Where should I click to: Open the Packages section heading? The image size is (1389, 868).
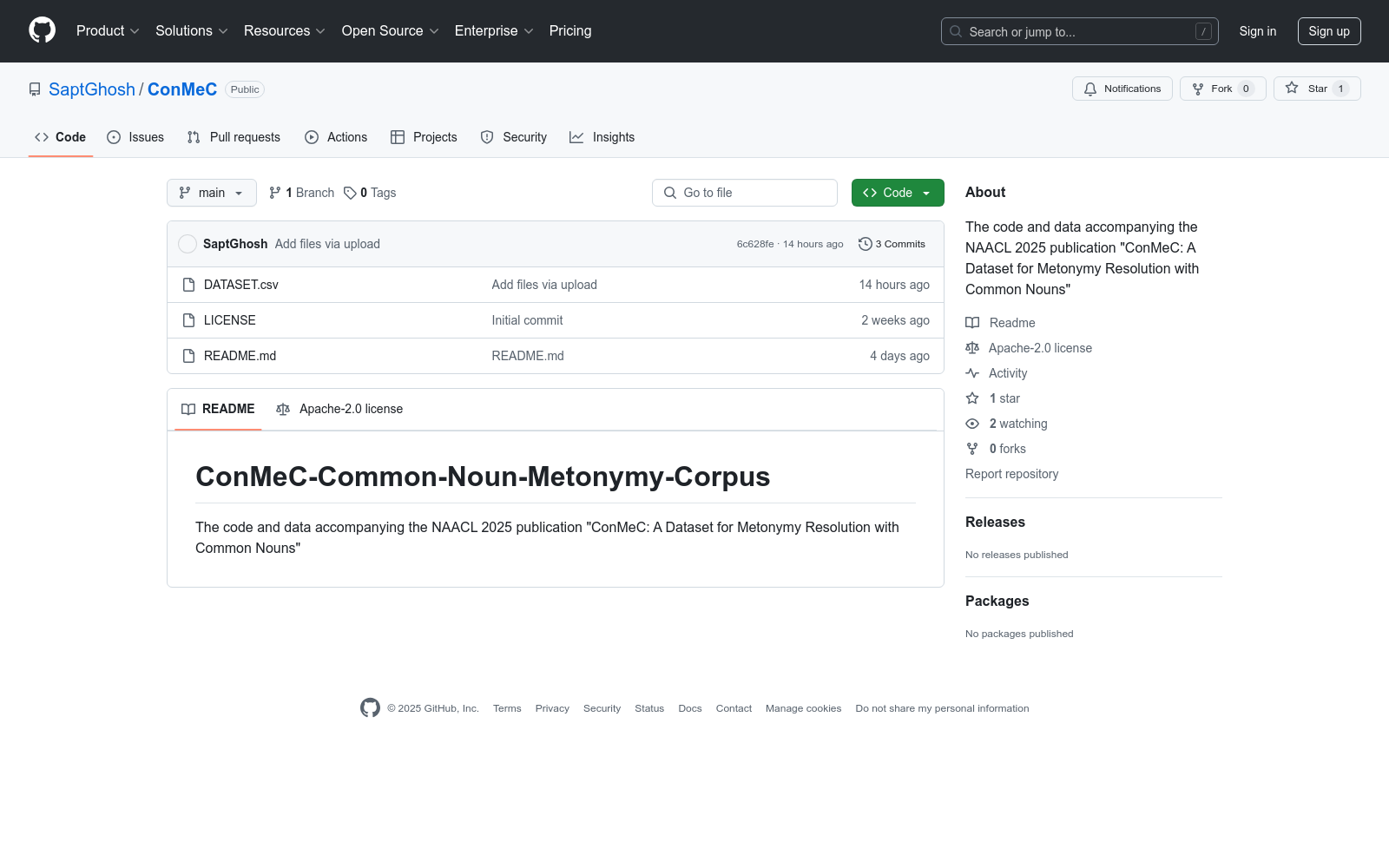coord(997,601)
